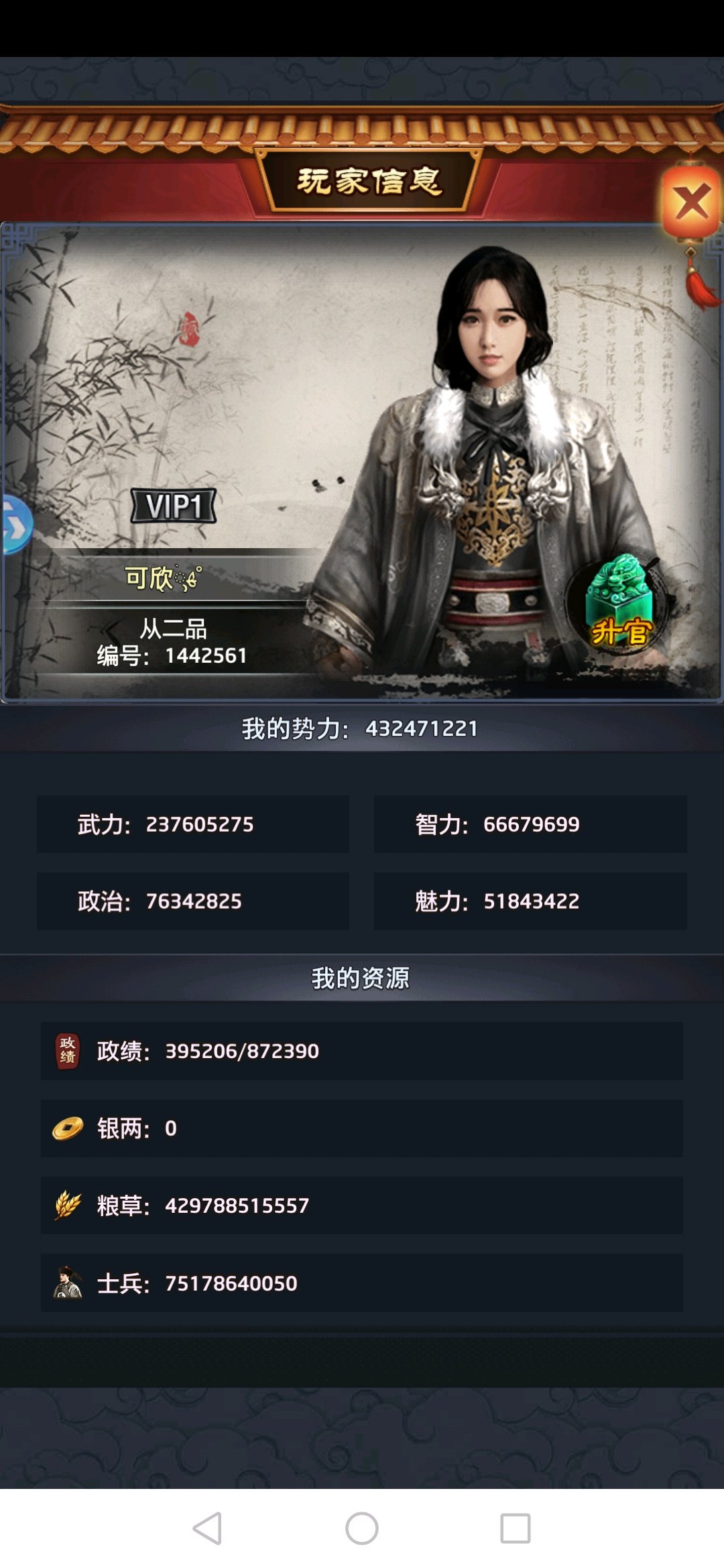Tap the wheat 粮草 icon
The height and width of the screenshot is (1568, 724).
[68, 1205]
